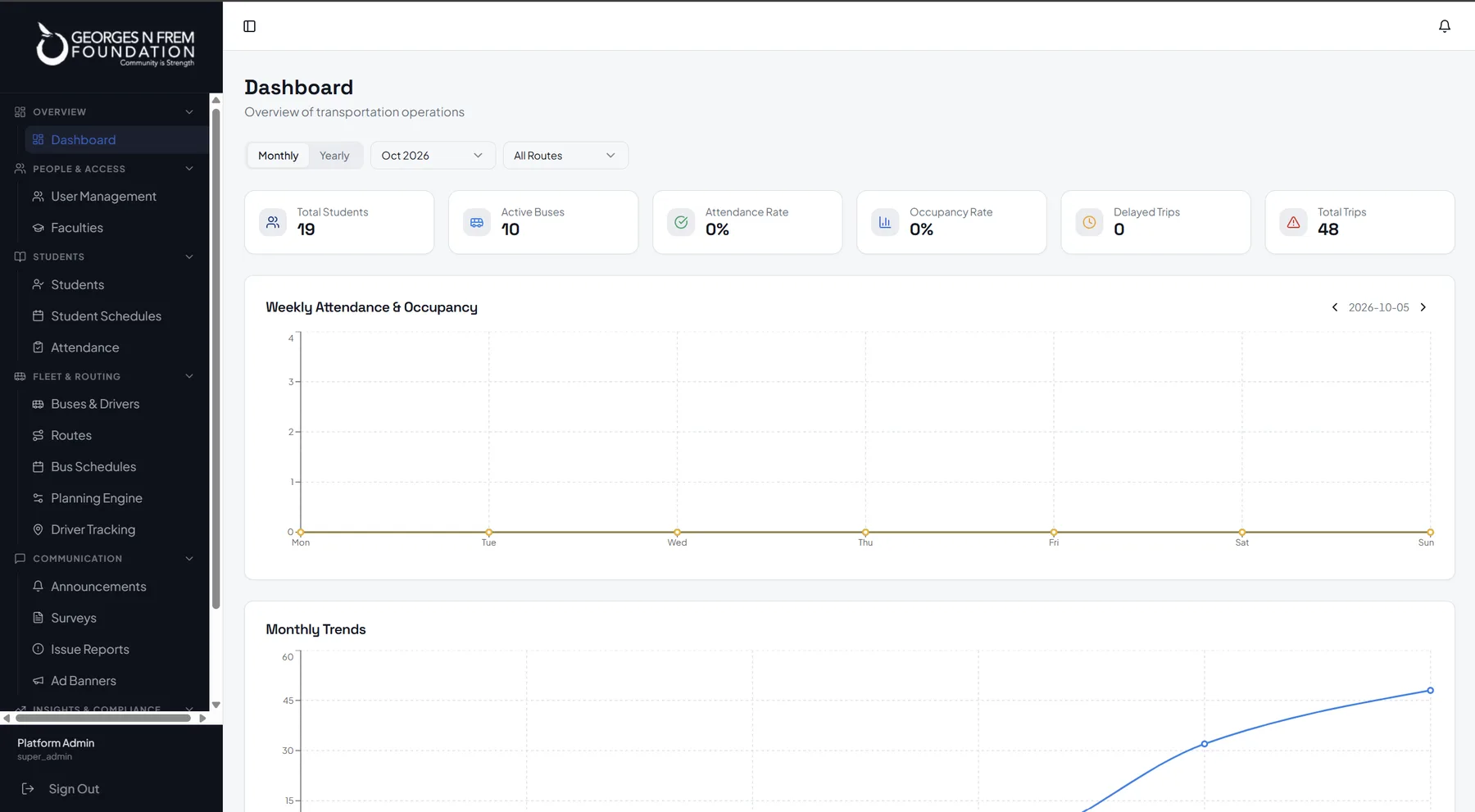Collapse the Overview section
Image resolution: width=1475 pixels, height=812 pixels.
(x=105, y=111)
